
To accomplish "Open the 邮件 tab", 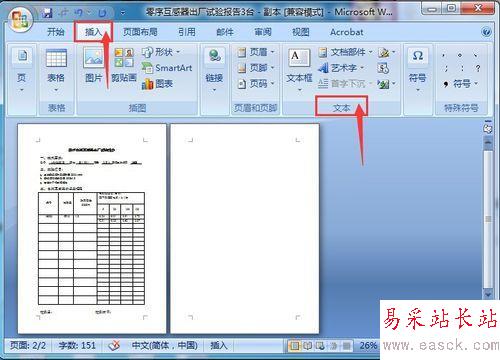I will pyautogui.click(x=225, y=32).
